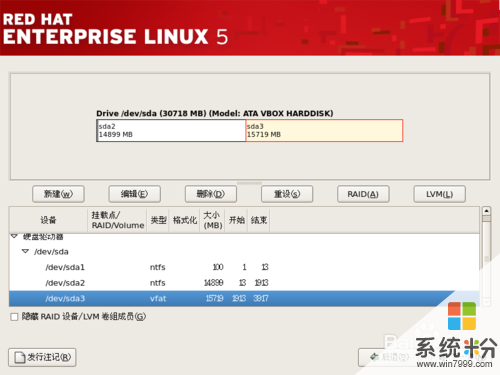The image size is (500, 375).
Task: Open the LVM(L) setup button
Action: tap(440, 194)
